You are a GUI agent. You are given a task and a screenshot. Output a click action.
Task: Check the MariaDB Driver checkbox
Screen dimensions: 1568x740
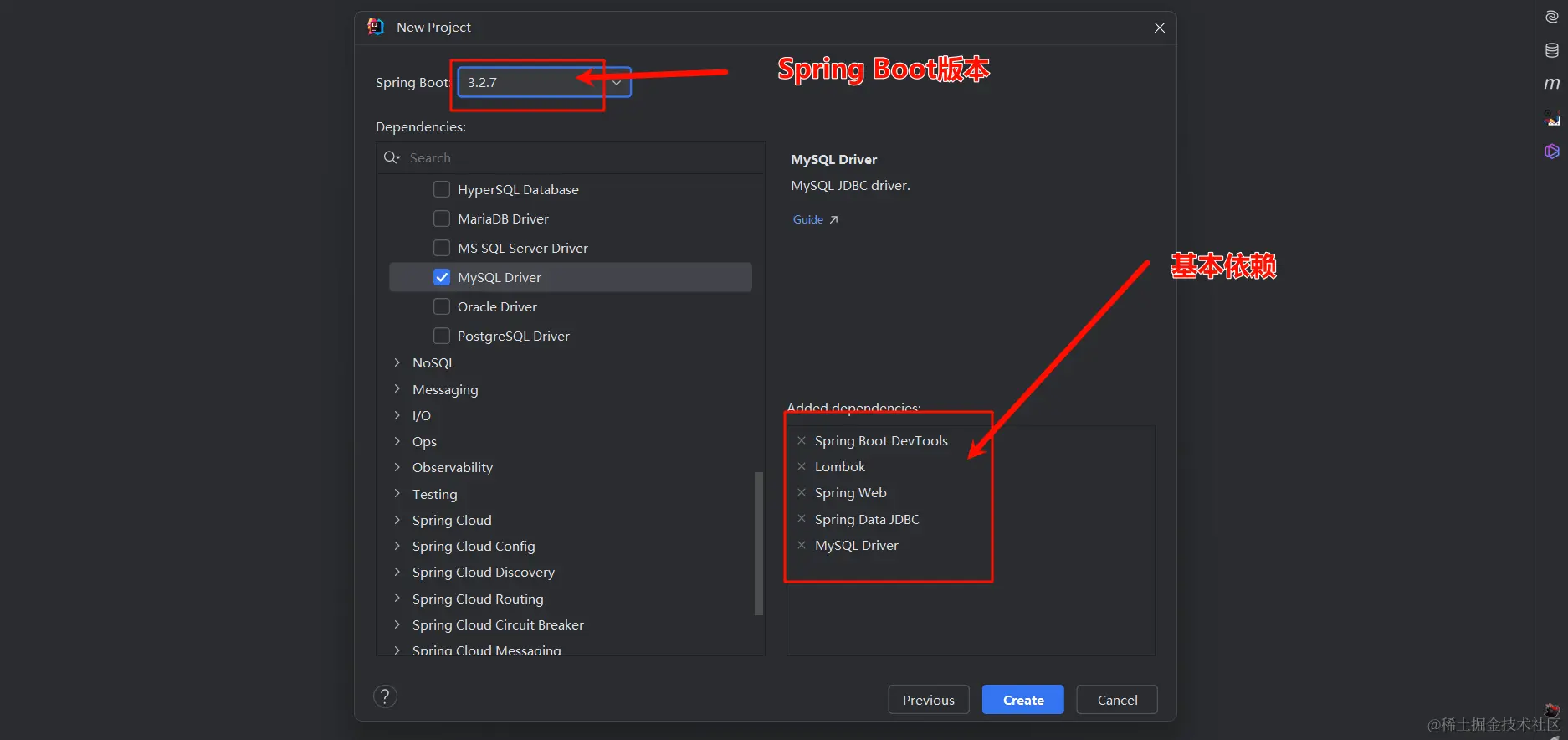(x=442, y=218)
